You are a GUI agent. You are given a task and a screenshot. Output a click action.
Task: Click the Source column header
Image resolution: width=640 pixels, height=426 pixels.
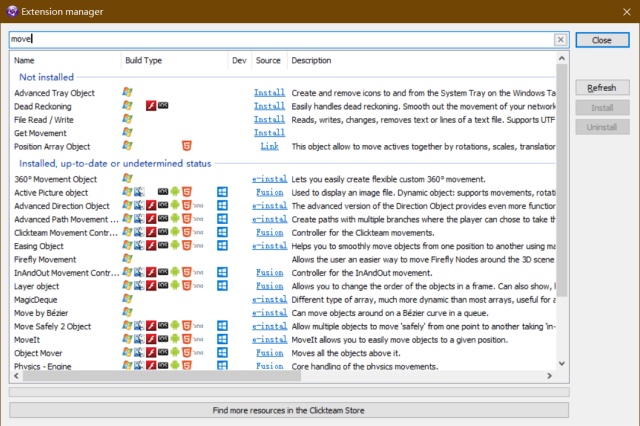click(x=269, y=60)
